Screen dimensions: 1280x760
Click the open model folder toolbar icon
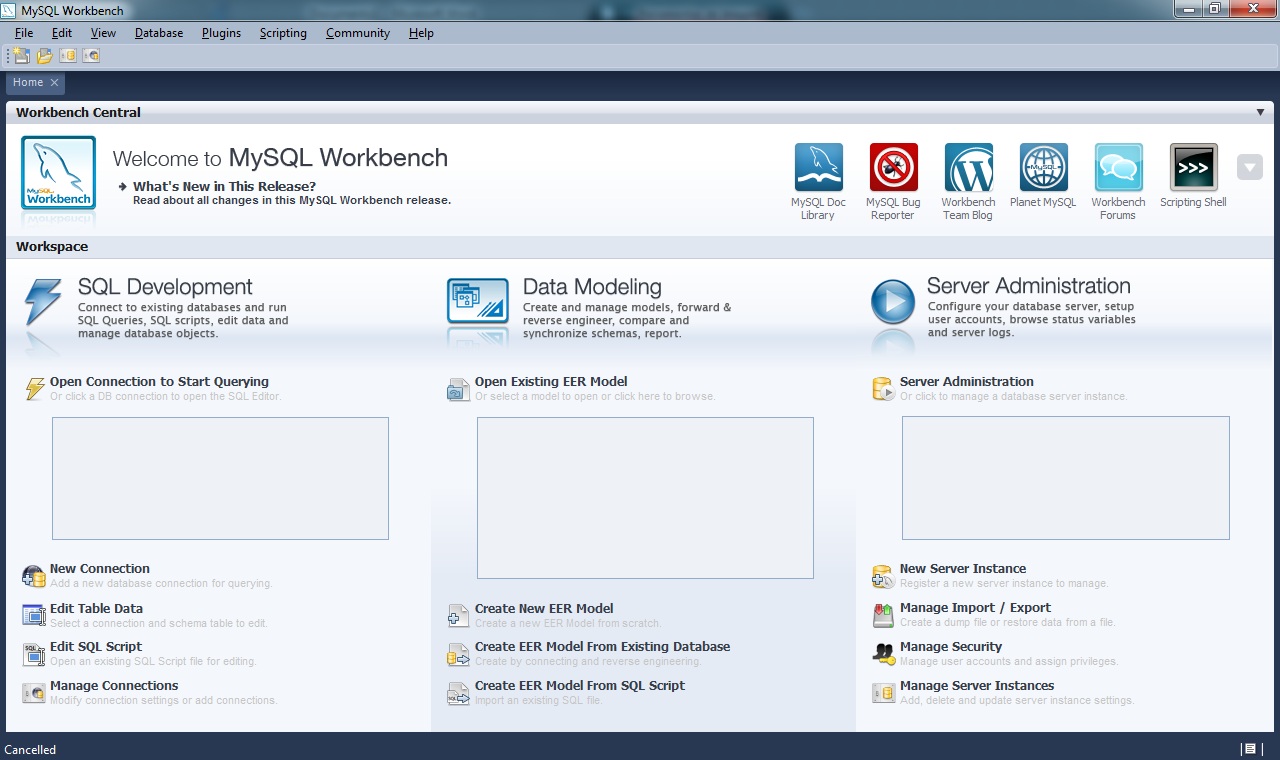coord(44,56)
